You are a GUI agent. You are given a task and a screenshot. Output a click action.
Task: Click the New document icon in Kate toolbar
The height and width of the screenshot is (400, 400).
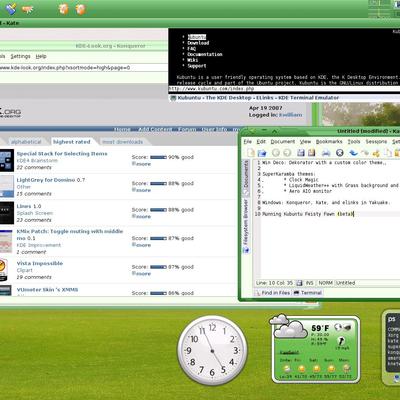coord(251,153)
